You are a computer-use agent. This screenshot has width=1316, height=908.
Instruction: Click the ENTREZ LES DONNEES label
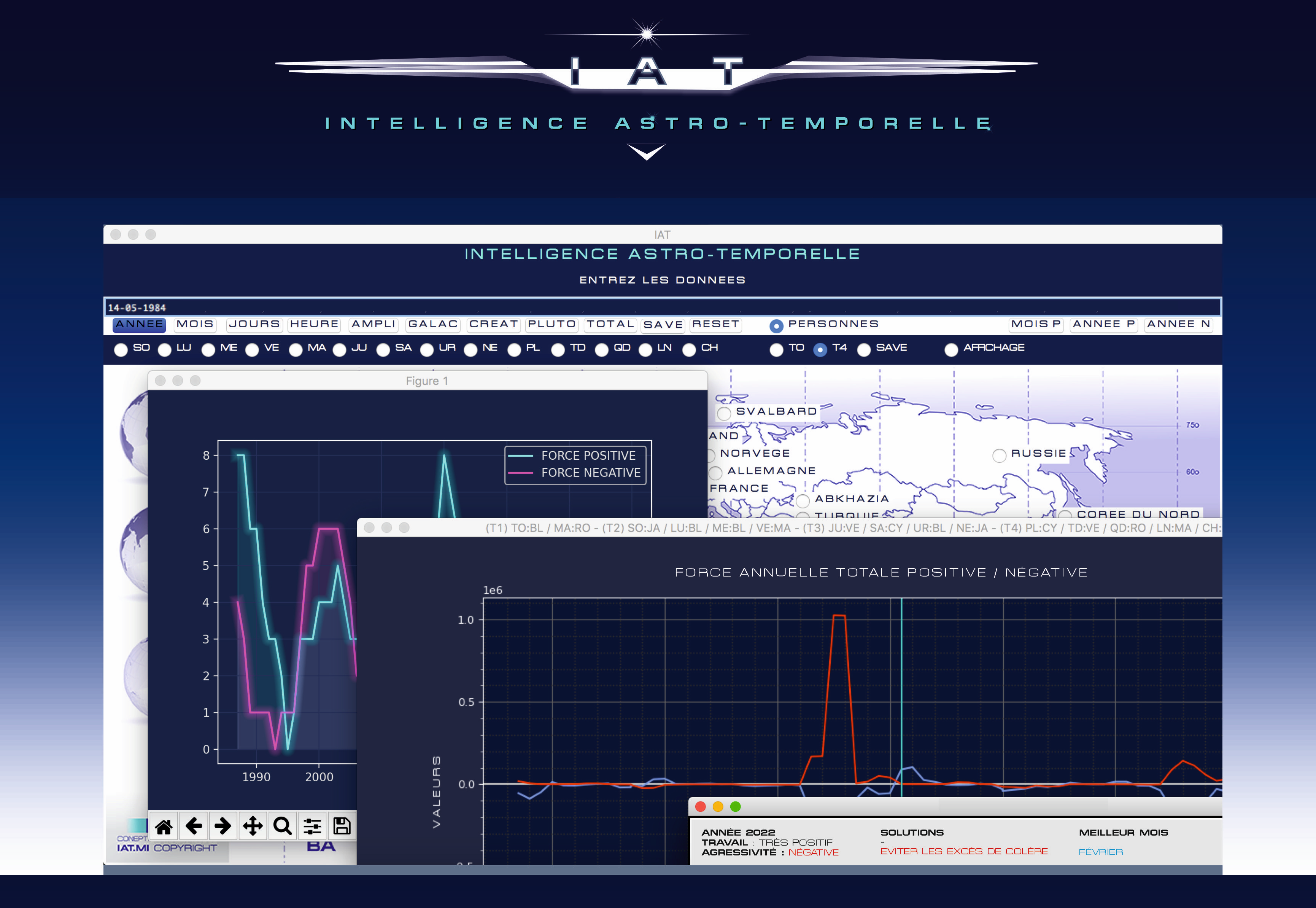pos(662,280)
